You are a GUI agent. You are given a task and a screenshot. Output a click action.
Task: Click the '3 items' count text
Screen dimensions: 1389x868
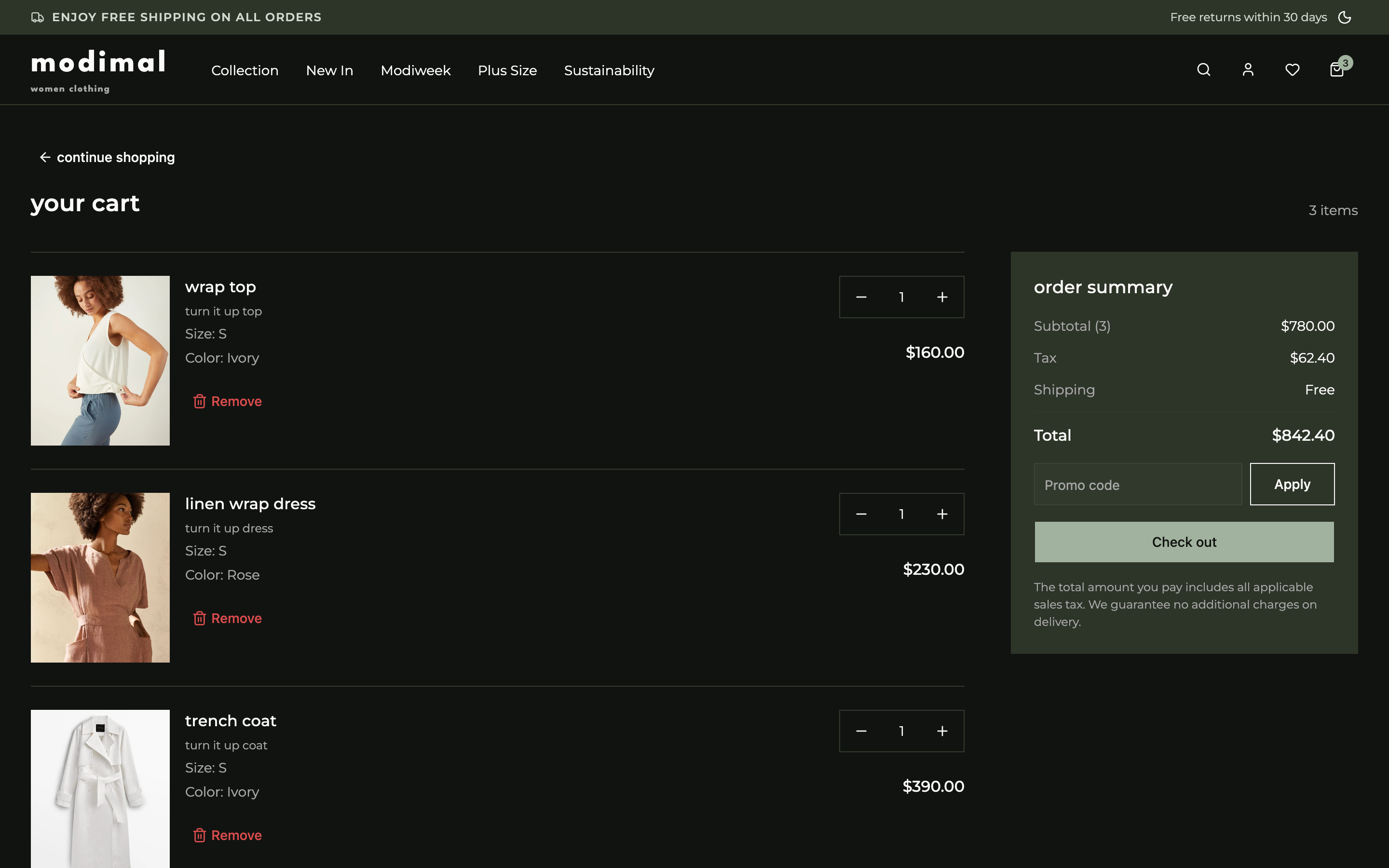[x=1333, y=211]
